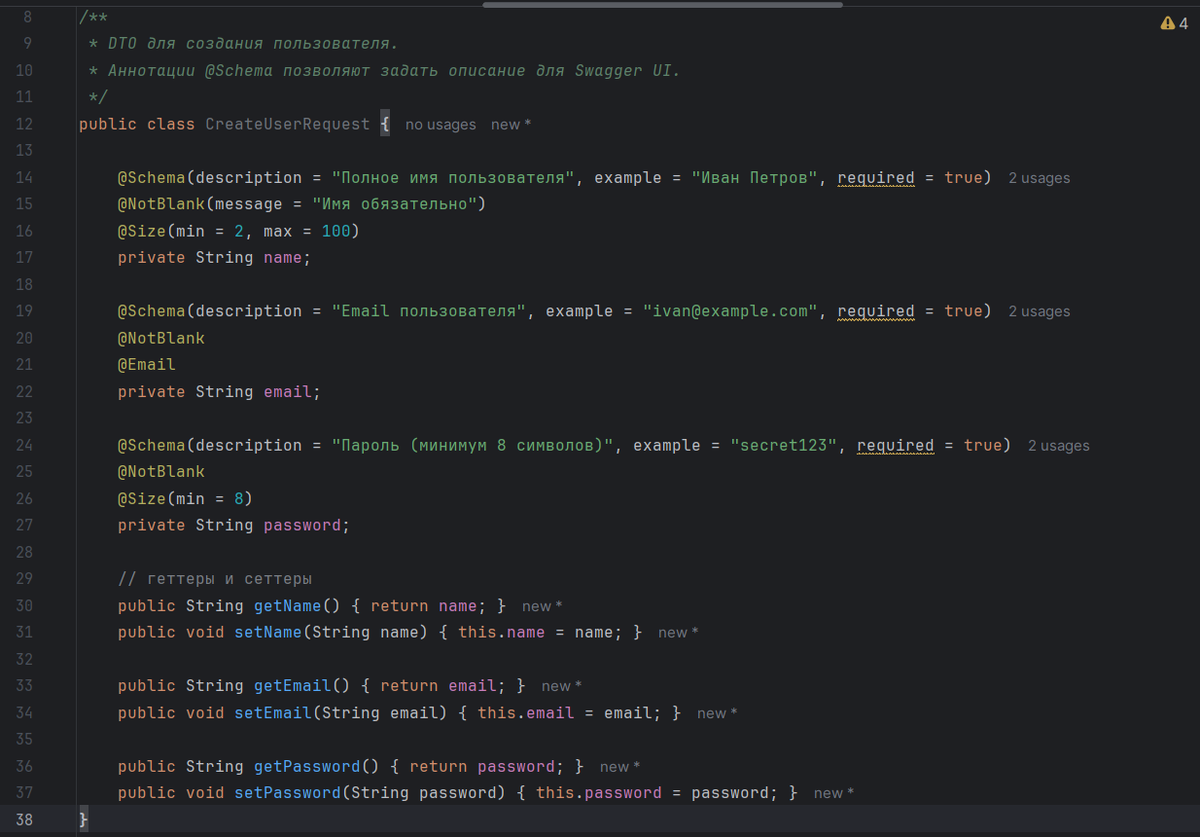The image size is (1200, 837).
Task: Click the @Size(min = 8) annotation
Action: pos(185,498)
